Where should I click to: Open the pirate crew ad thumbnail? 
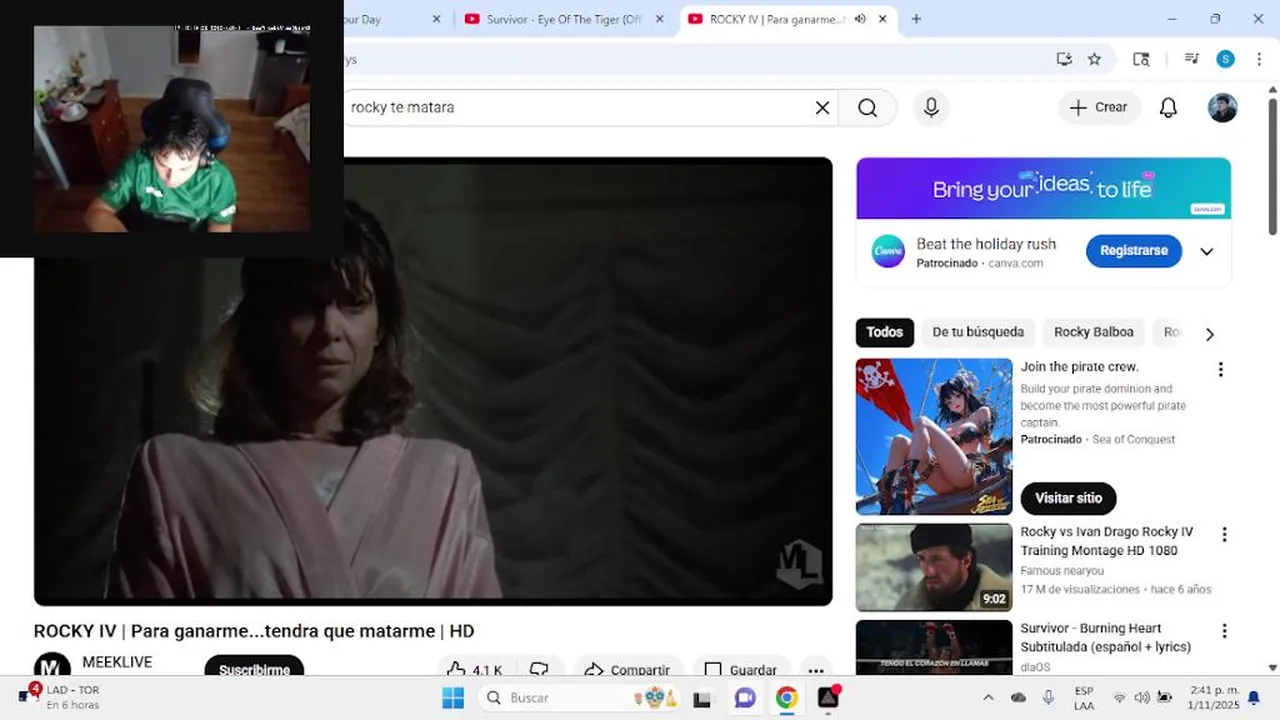click(934, 436)
